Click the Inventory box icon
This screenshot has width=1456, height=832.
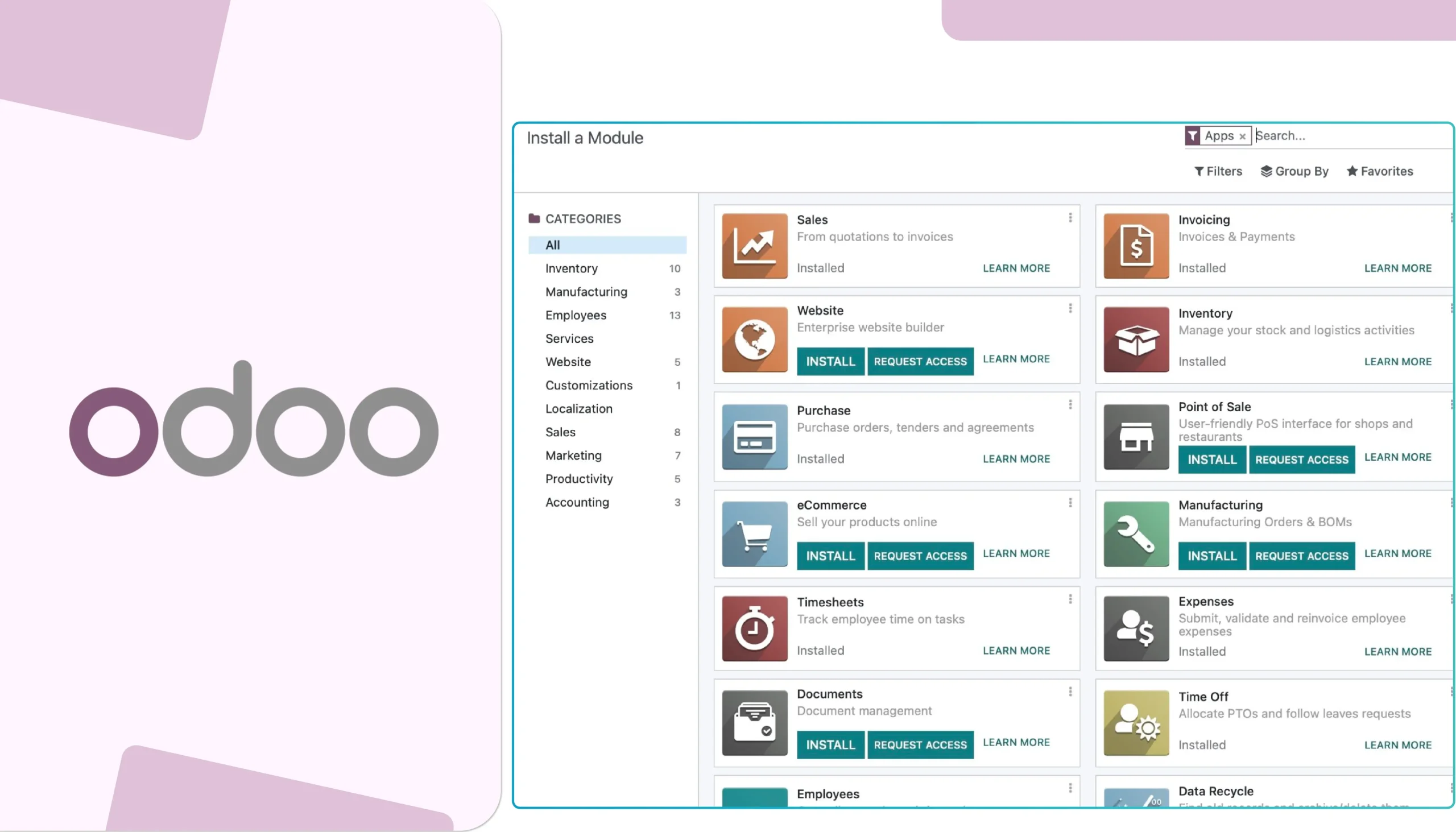coord(1135,340)
